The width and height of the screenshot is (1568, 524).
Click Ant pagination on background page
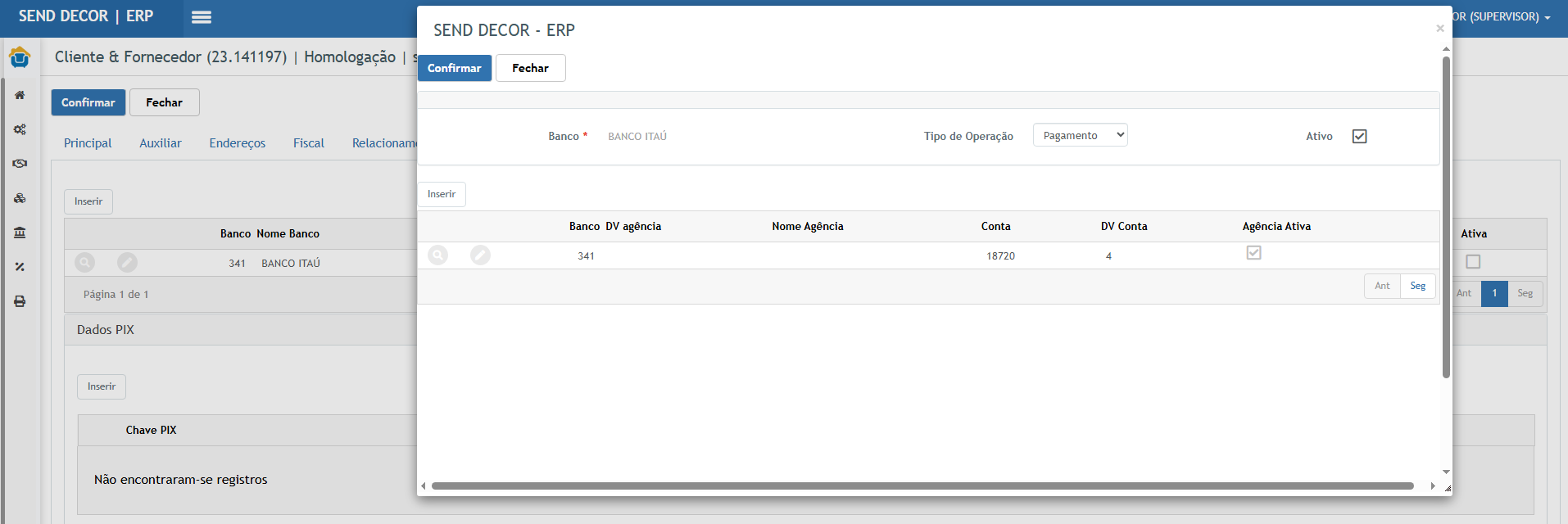tap(1466, 293)
